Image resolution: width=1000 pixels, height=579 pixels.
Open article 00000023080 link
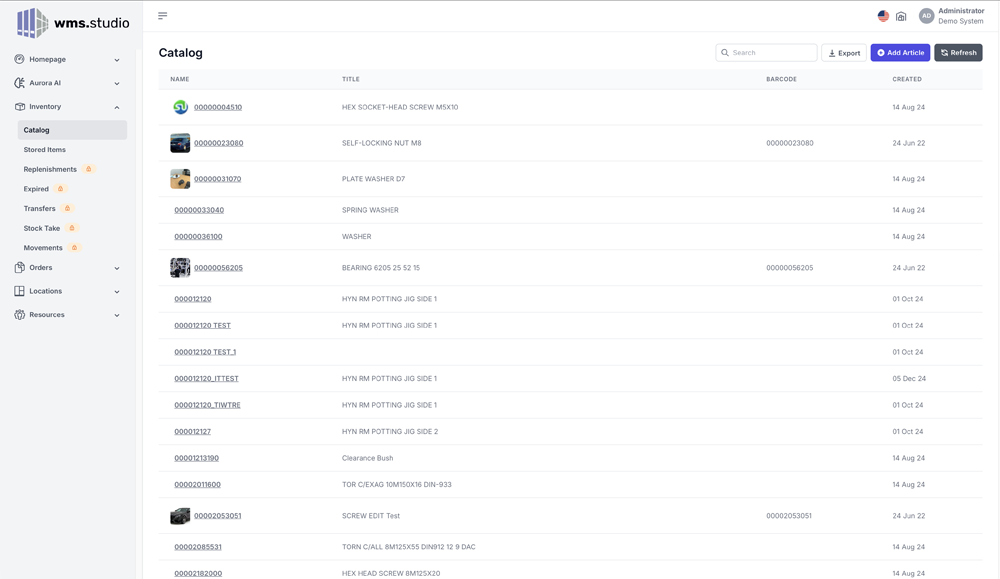point(218,143)
